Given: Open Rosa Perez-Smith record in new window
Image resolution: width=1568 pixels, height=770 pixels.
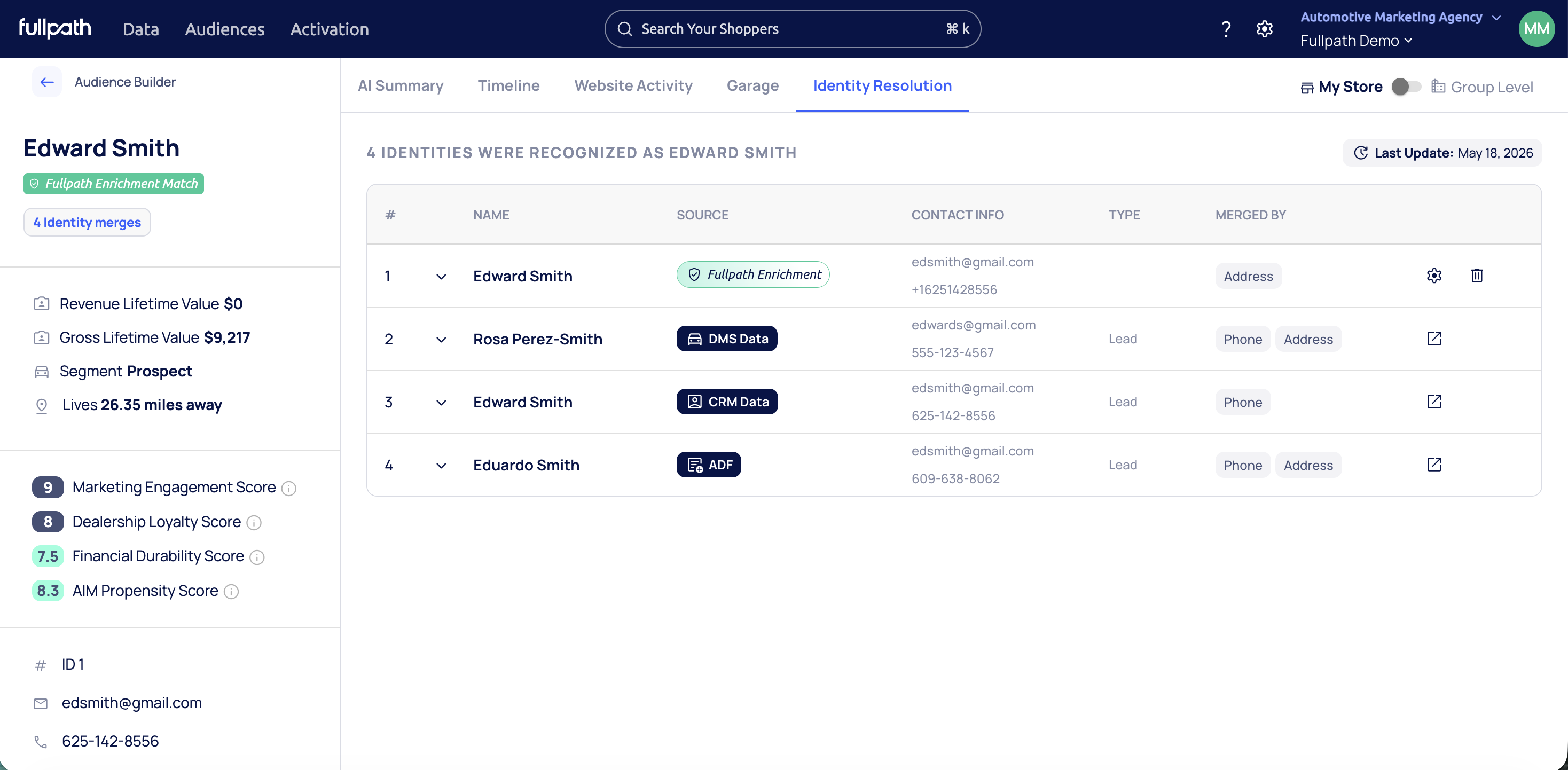Looking at the screenshot, I should (1434, 339).
